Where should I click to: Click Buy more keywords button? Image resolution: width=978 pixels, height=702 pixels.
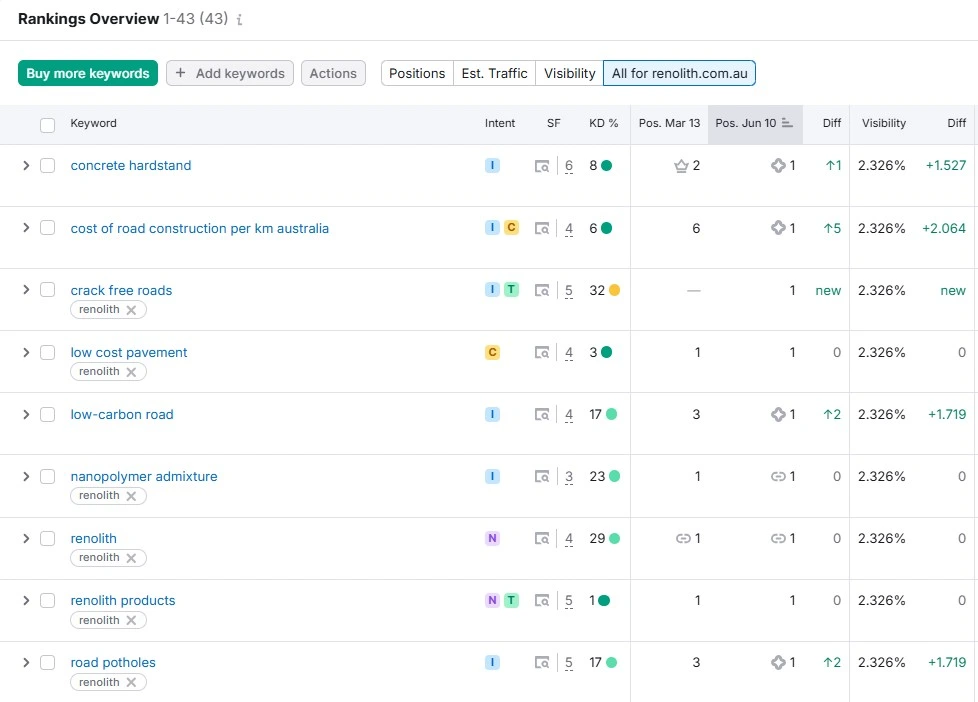[88, 73]
